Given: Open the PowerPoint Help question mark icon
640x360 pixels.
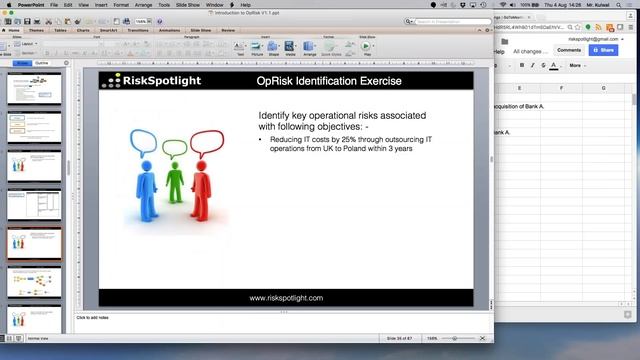Looking at the screenshot, I should coord(160,21).
